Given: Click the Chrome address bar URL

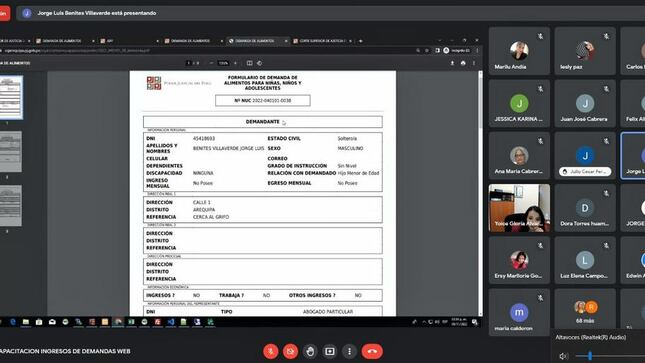Looking at the screenshot, I should coord(77,51).
